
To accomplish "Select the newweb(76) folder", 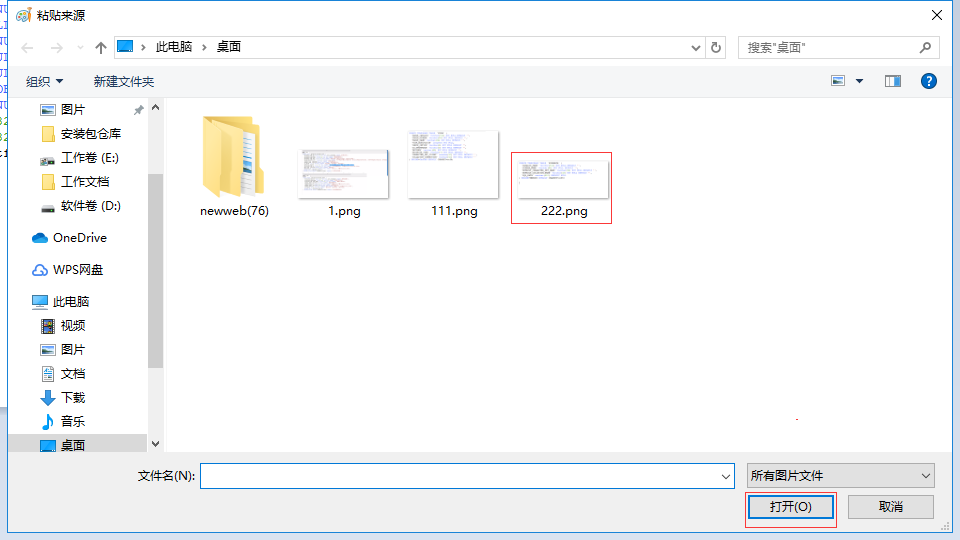I will 234,165.
